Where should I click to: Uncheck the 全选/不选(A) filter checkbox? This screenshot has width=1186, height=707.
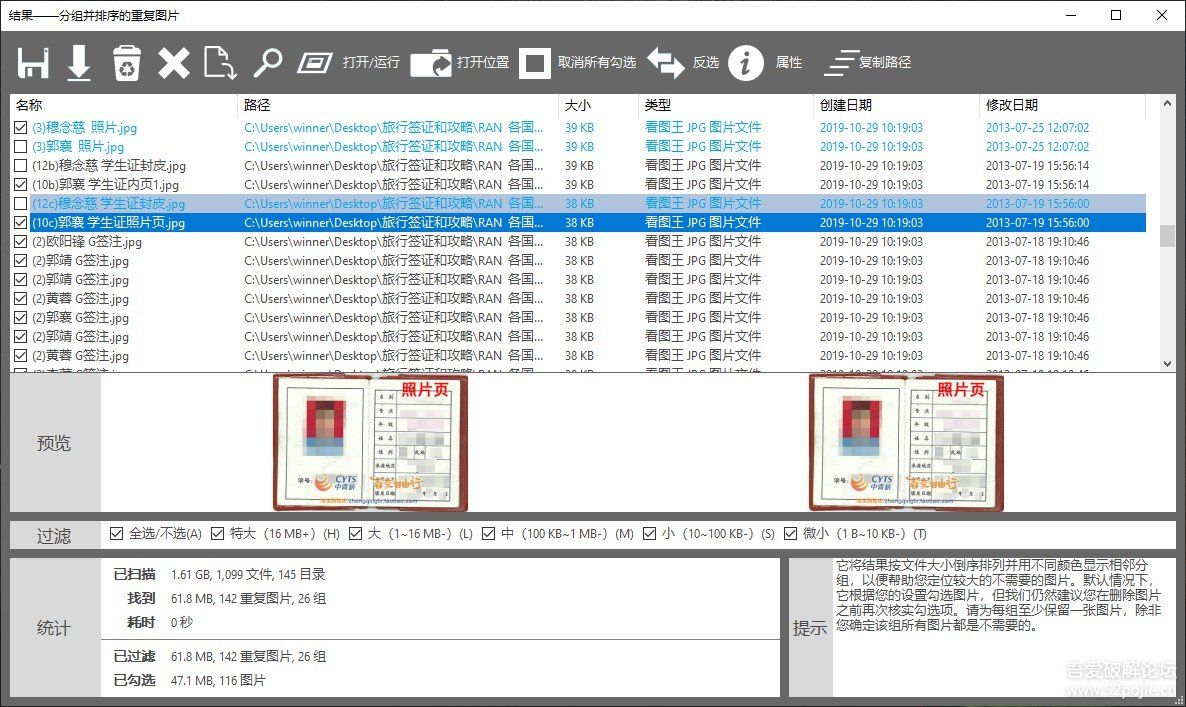(x=117, y=533)
